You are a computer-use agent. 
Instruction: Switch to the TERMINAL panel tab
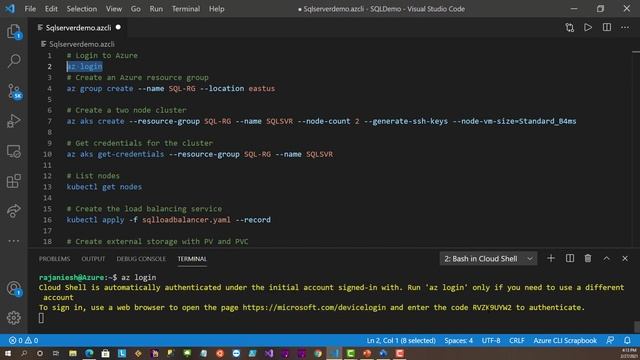tap(192, 259)
